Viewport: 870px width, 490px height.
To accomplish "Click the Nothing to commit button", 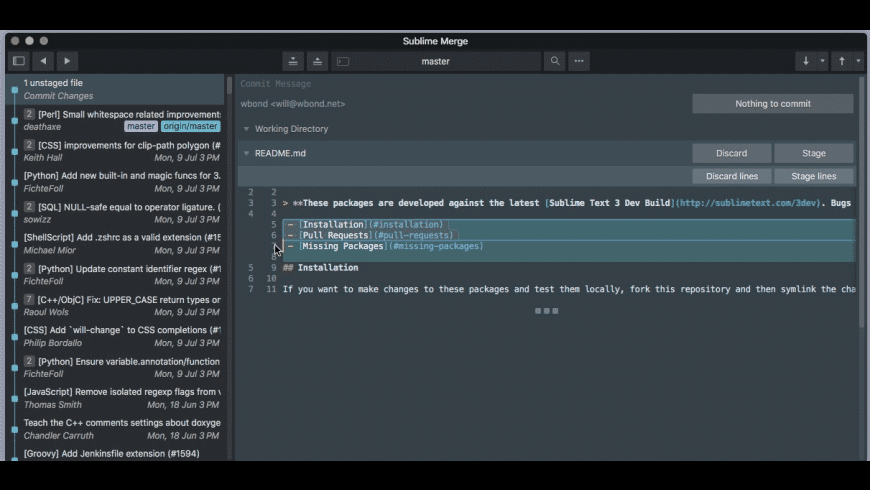I will (773, 104).
